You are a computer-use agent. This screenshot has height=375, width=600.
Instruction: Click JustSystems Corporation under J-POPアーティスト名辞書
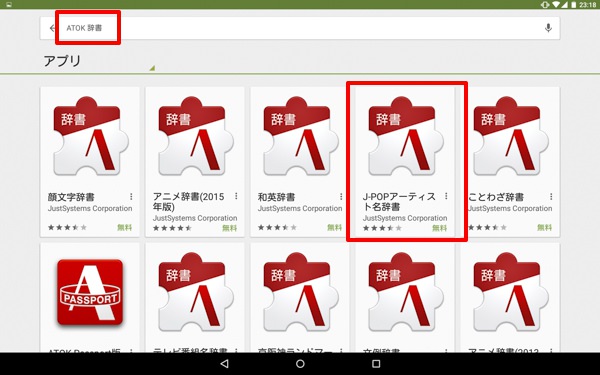(x=405, y=218)
